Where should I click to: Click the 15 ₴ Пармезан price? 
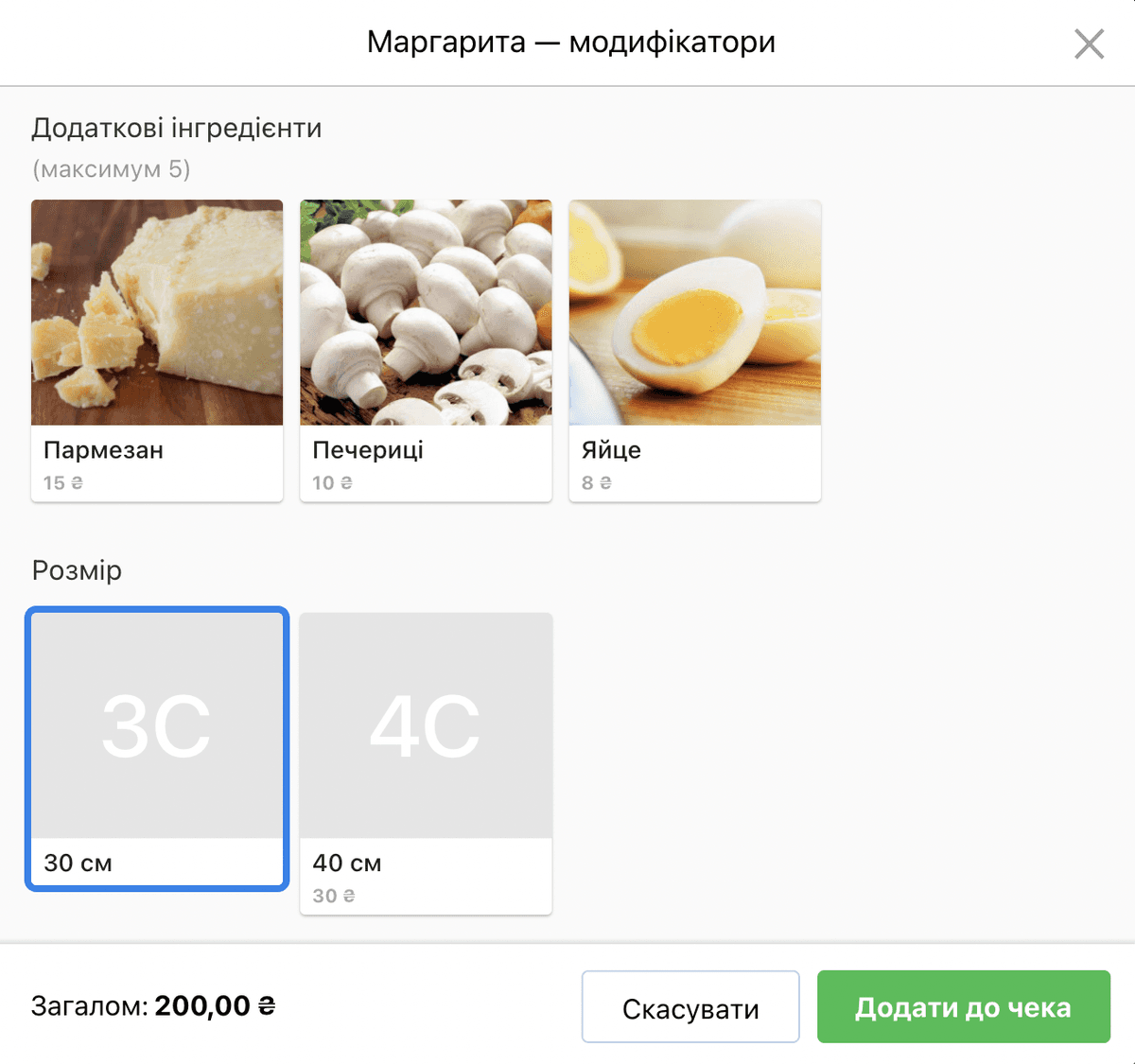(x=63, y=482)
